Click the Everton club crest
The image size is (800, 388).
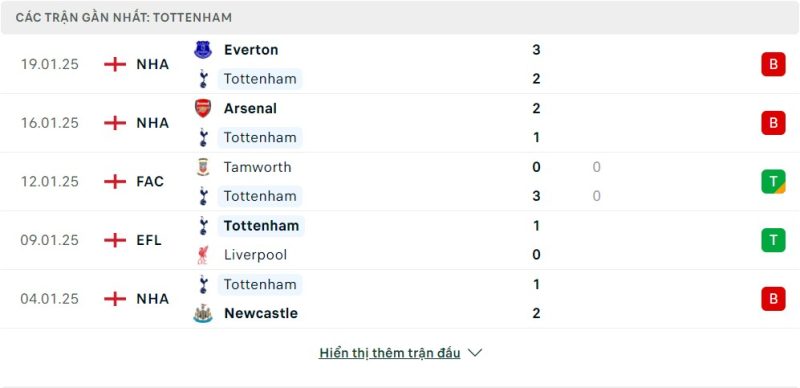tap(203, 50)
